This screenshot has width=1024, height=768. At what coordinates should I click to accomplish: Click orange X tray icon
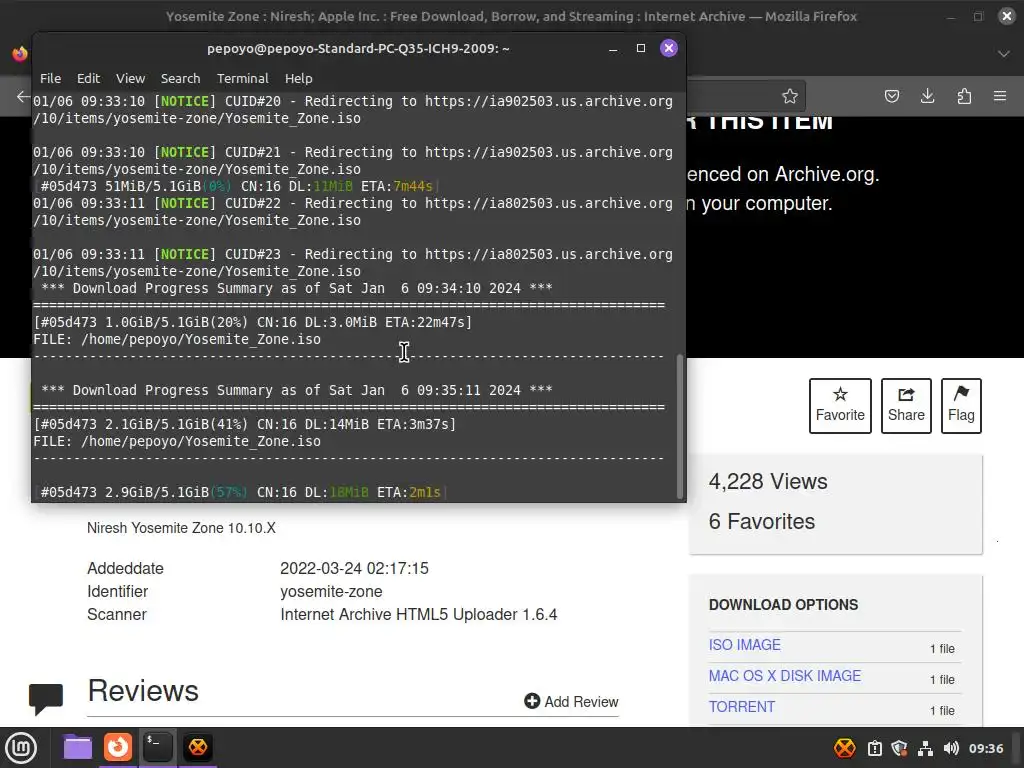[x=844, y=748]
